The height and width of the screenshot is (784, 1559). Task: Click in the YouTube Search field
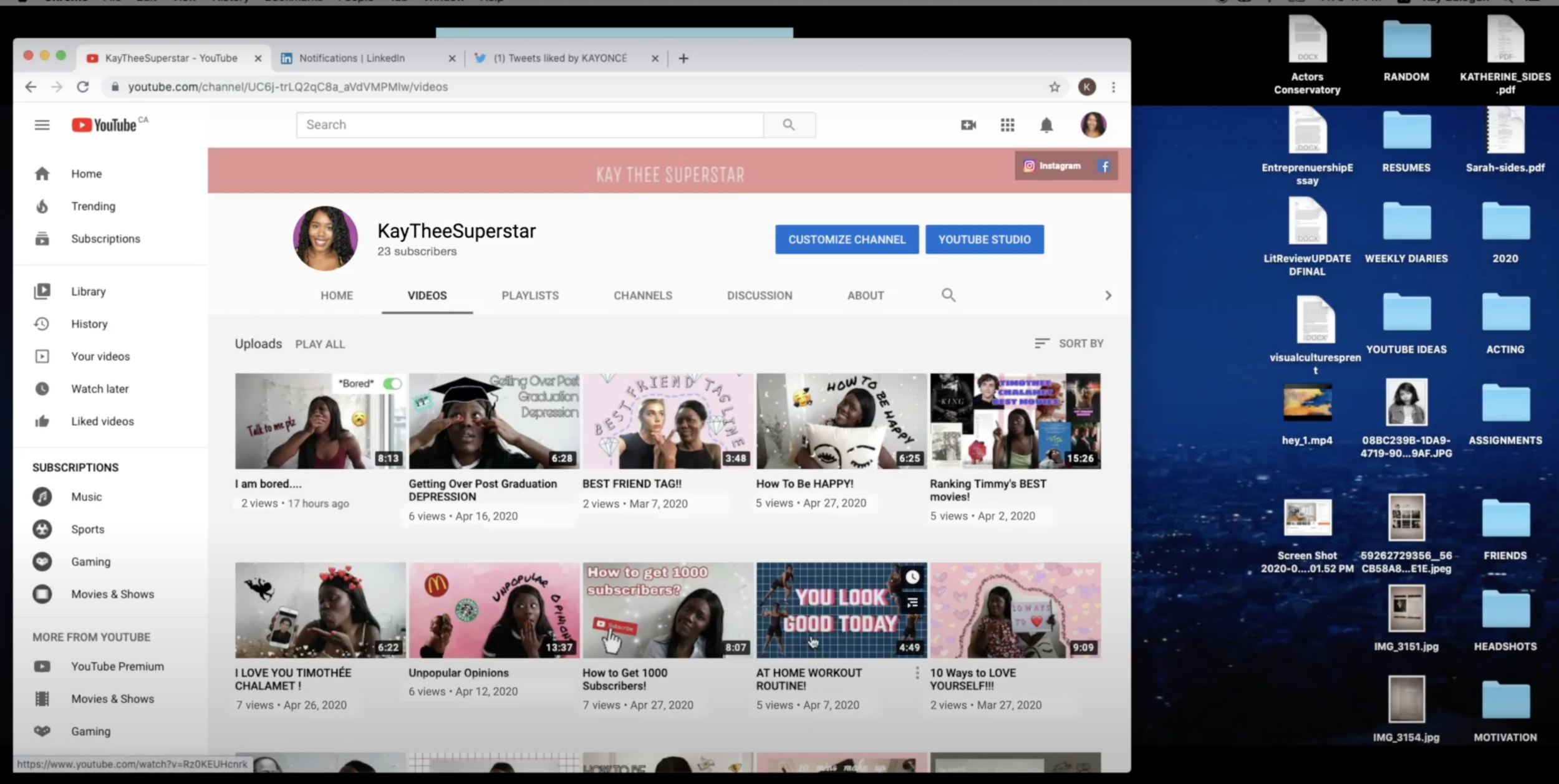pyautogui.click(x=530, y=125)
